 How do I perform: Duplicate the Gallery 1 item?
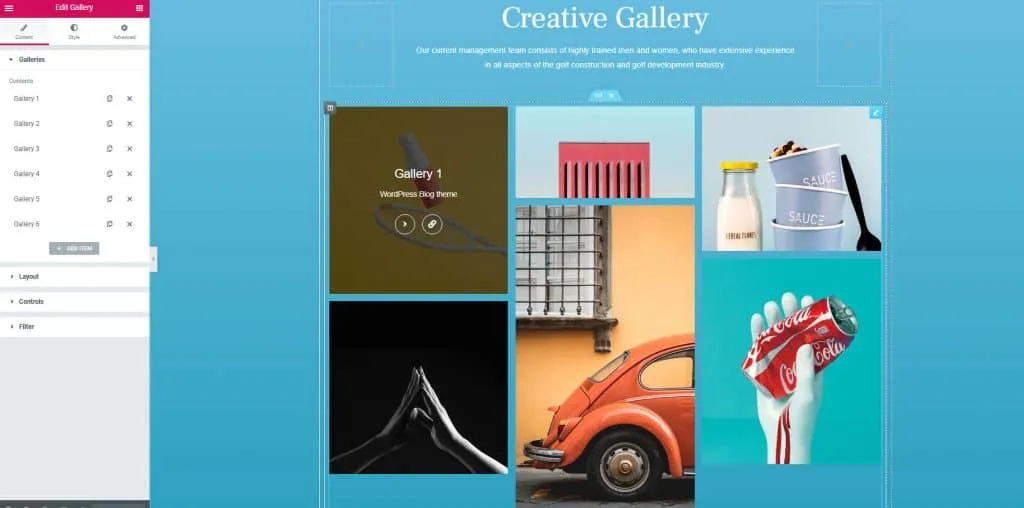109,99
